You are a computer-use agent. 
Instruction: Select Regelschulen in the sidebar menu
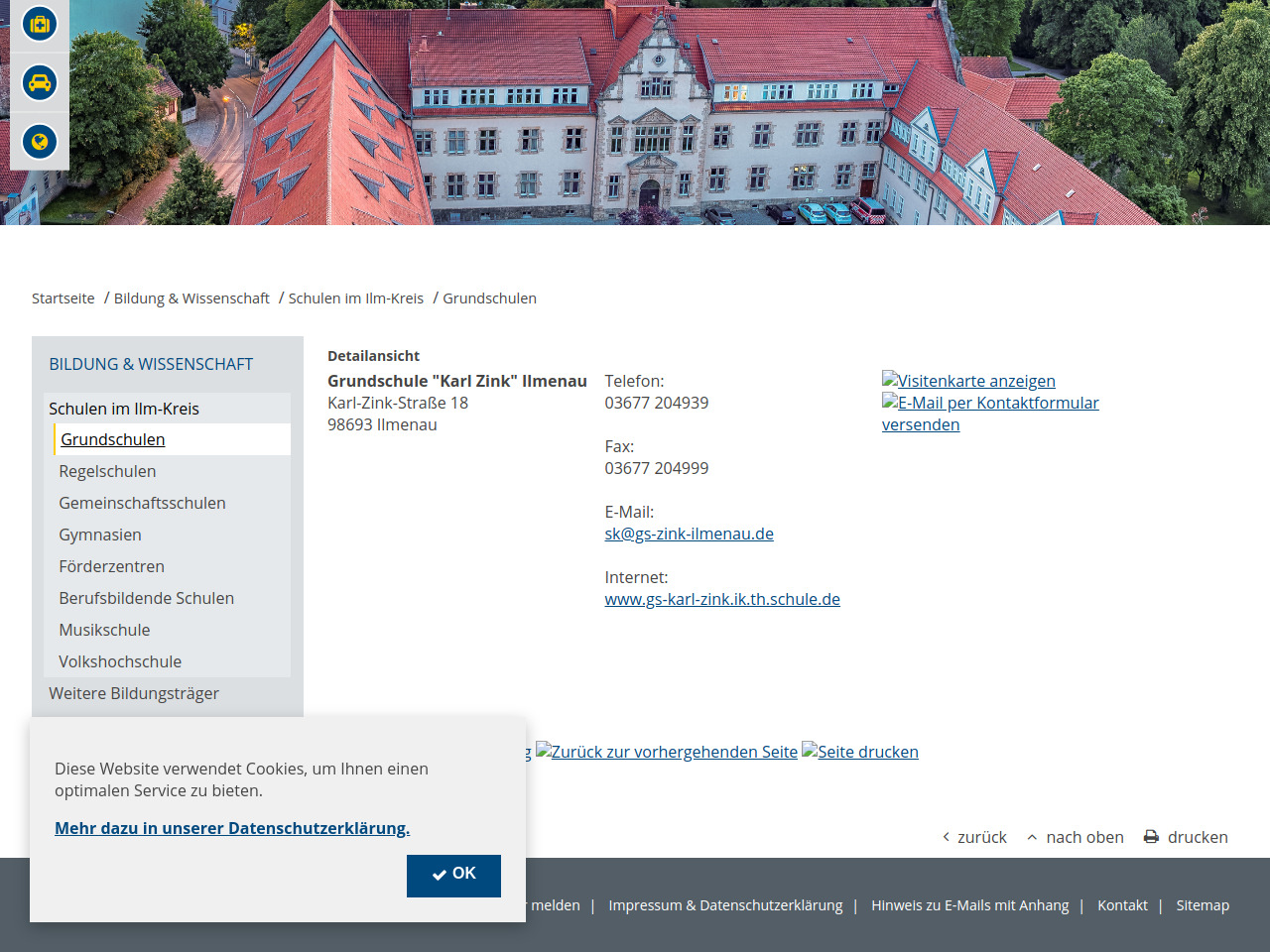107,471
